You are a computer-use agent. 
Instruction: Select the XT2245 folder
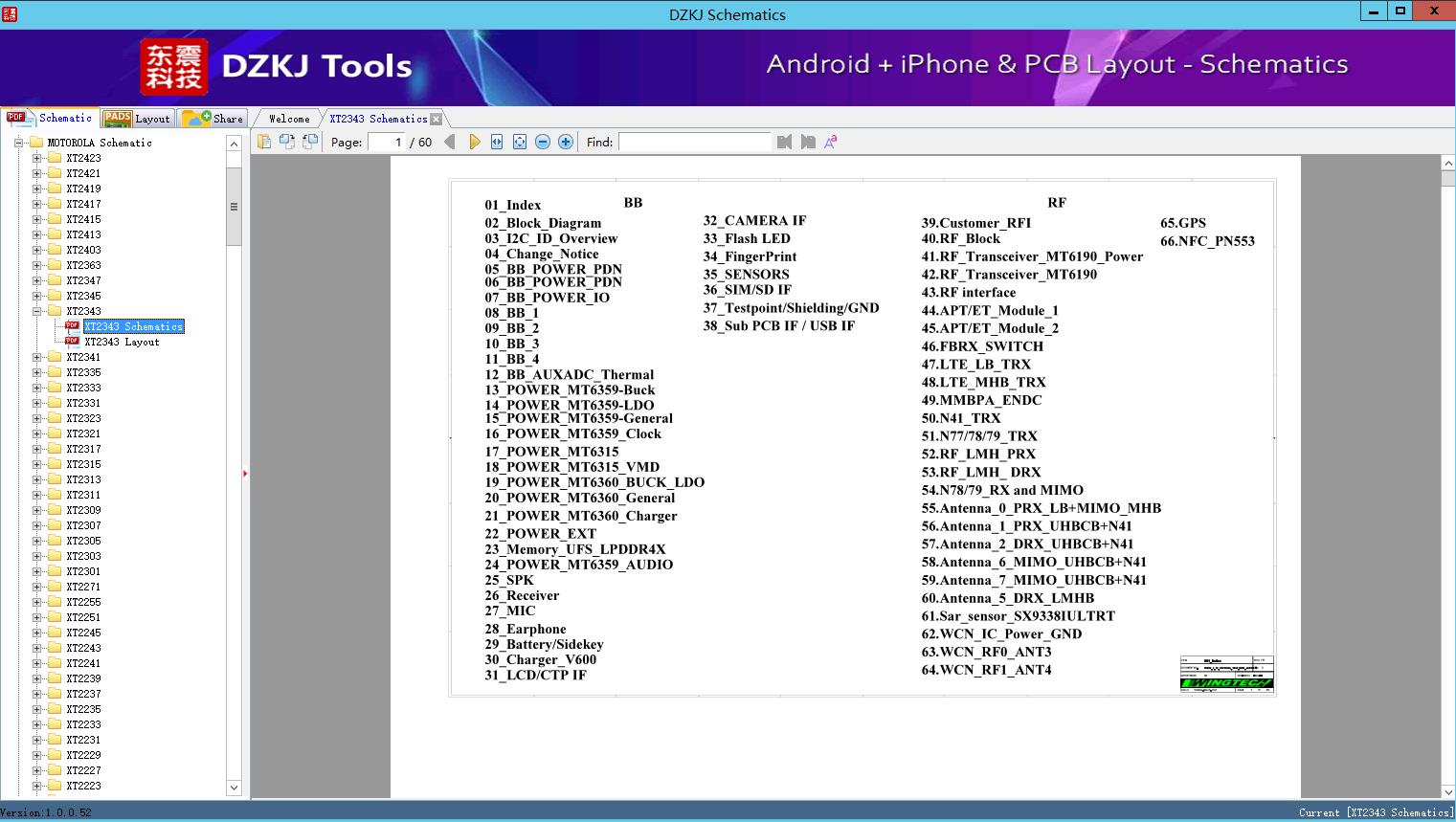[x=83, y=633]
